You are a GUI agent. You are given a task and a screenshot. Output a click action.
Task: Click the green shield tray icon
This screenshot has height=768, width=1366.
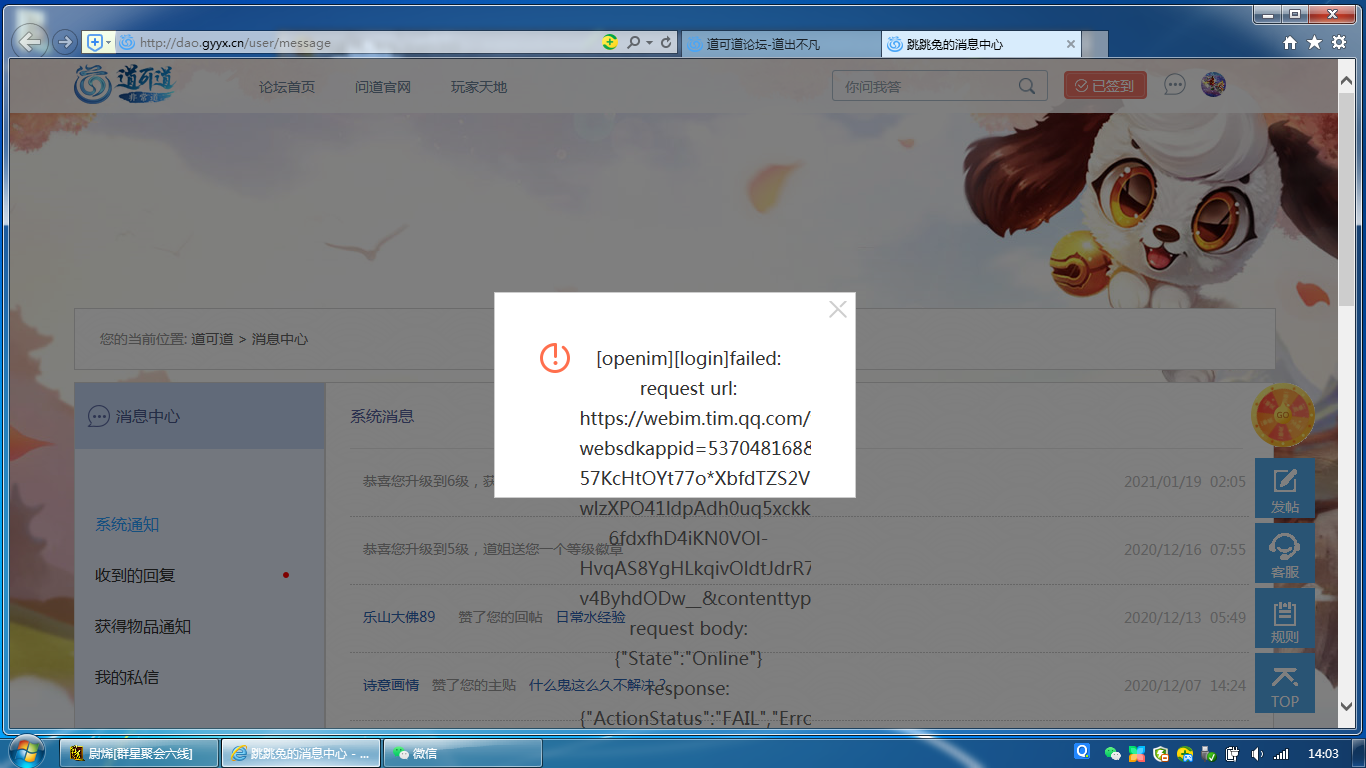(x=1160, y=753)
